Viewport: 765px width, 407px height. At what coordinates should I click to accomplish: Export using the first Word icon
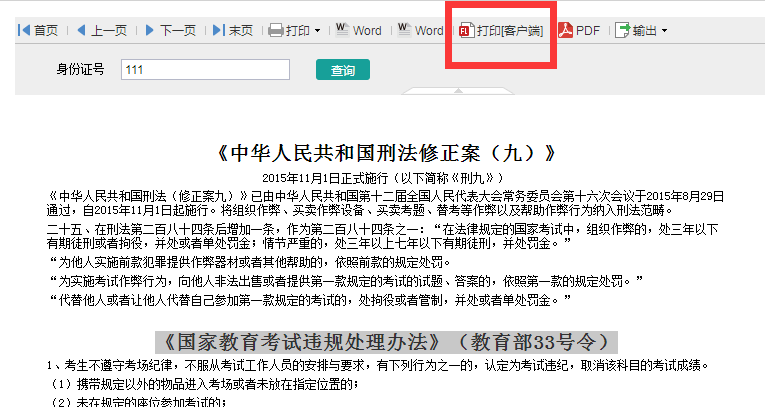point(343,30)
